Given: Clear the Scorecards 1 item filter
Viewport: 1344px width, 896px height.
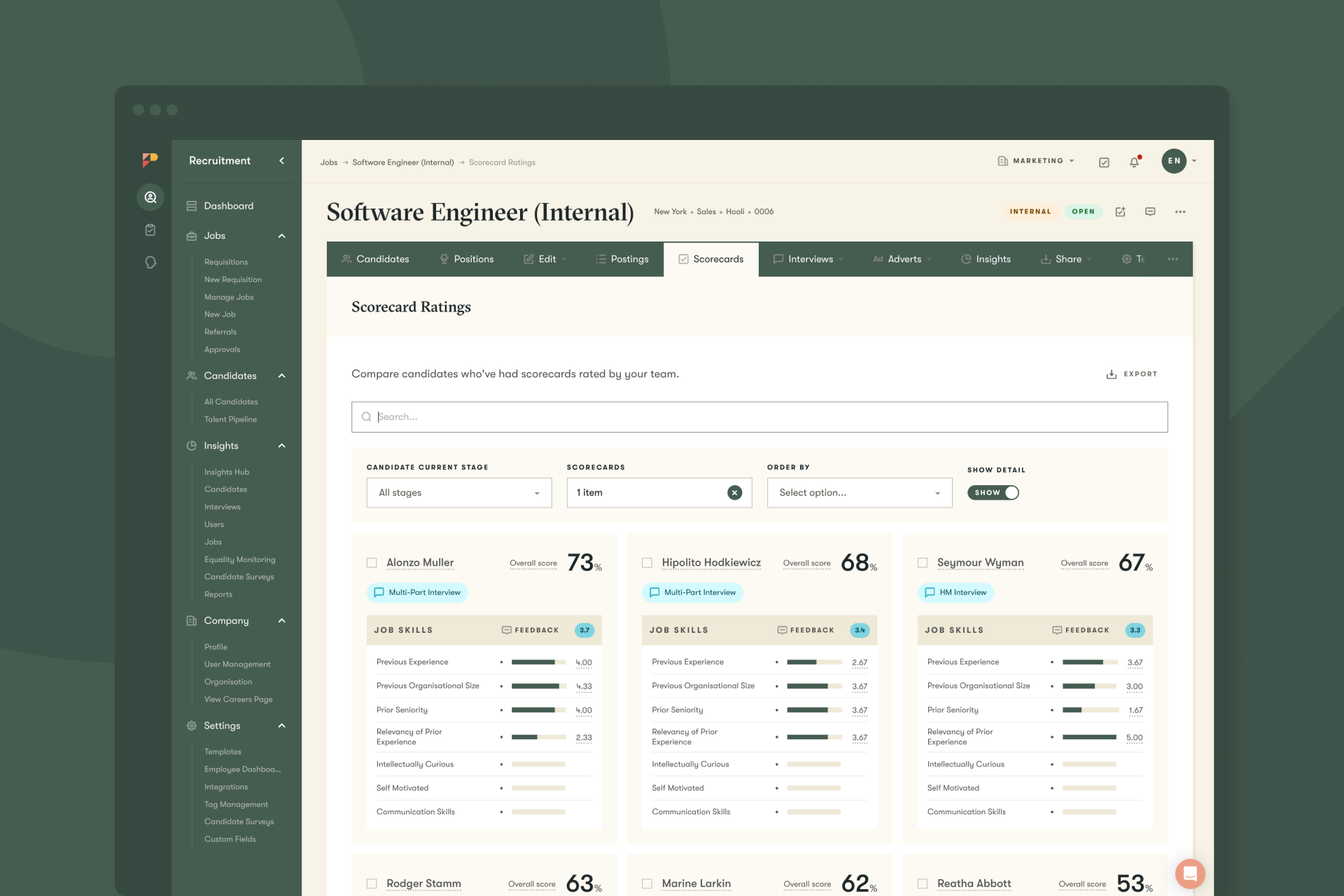Looking at the screenshot, I should tap(734, 493).
